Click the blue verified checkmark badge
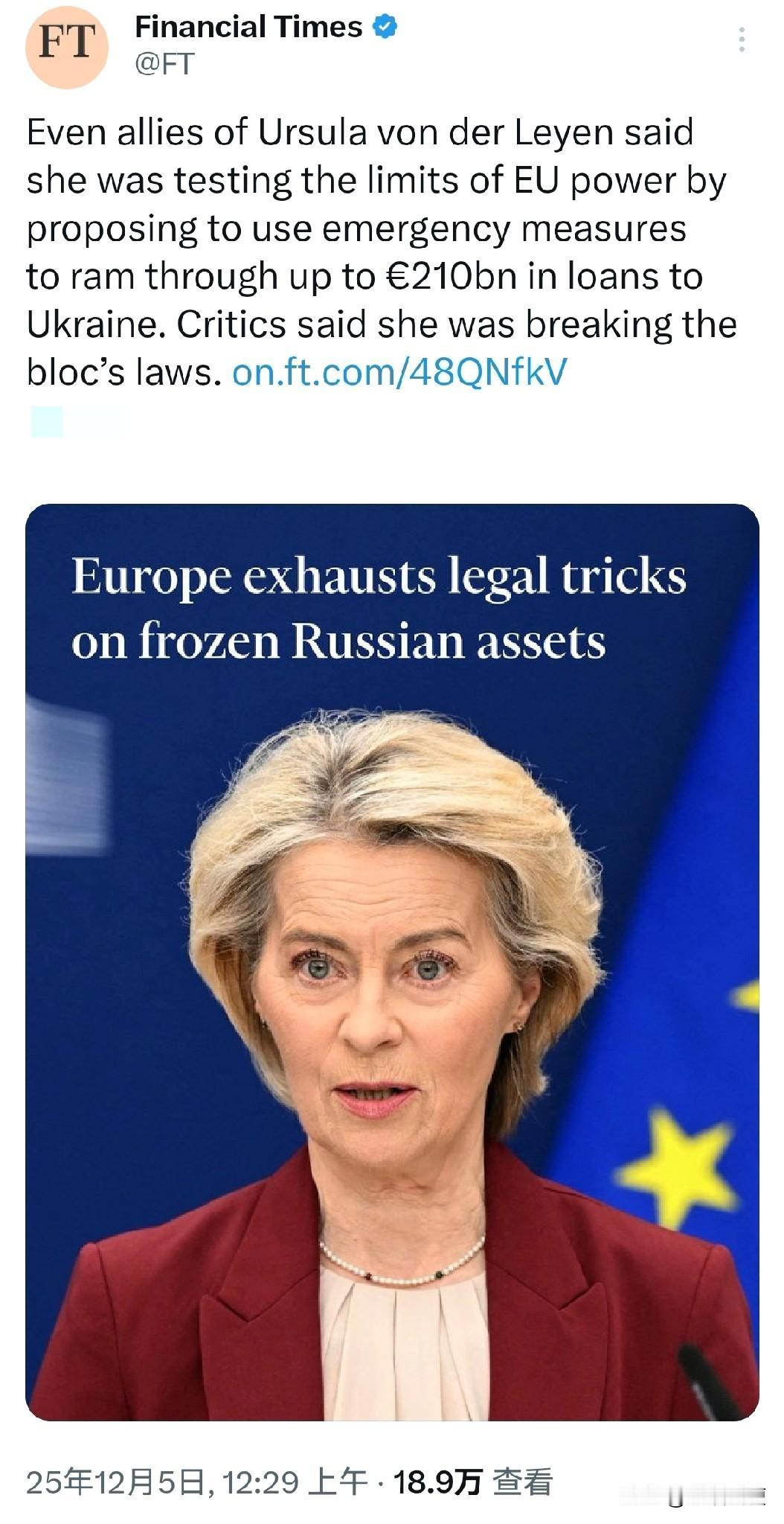Viewport: 784px width, 1524px height. (x=385, y=28)
